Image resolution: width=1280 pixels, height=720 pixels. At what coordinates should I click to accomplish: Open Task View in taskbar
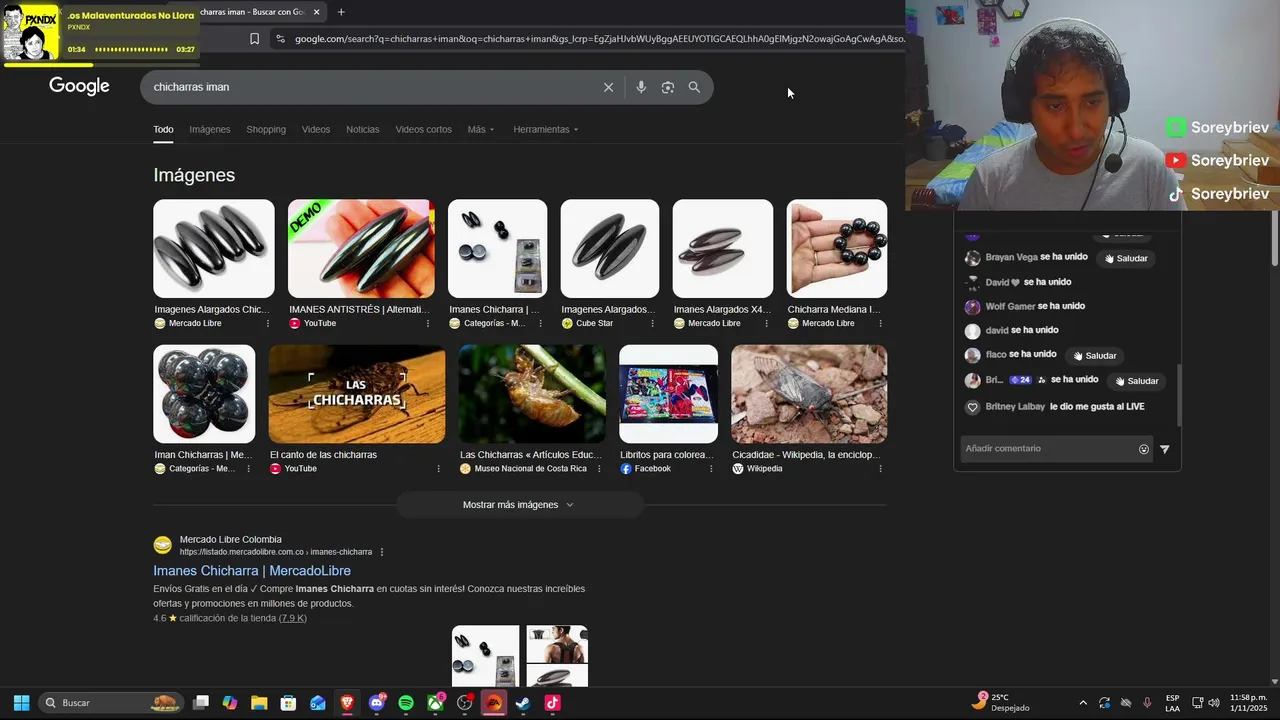201,703
